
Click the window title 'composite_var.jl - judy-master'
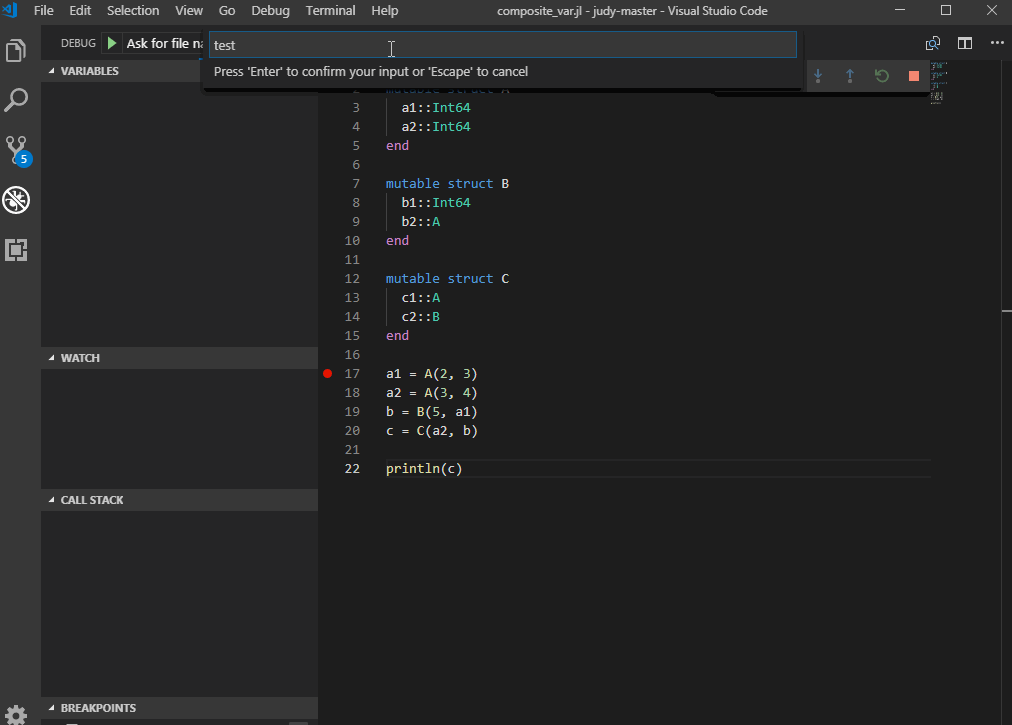point(577,11)
